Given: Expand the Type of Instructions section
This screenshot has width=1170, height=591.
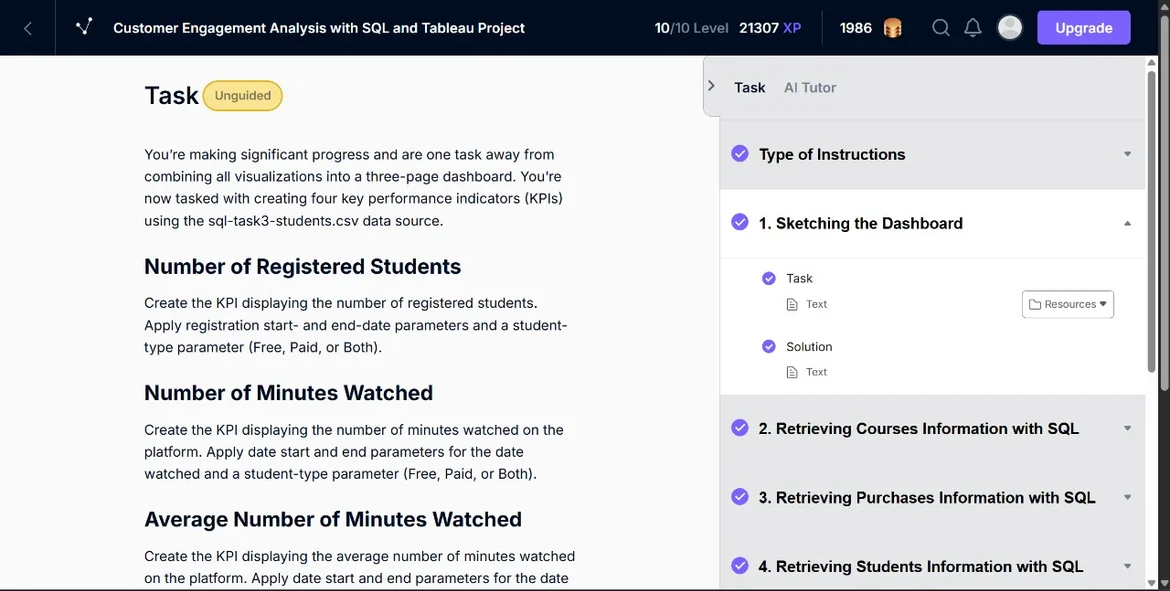Looking at the screenshot, I should pos(1127,154).
